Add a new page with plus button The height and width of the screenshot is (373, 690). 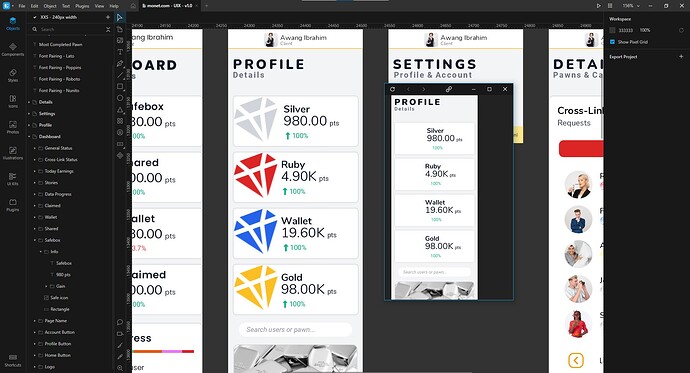coord(108,17)
